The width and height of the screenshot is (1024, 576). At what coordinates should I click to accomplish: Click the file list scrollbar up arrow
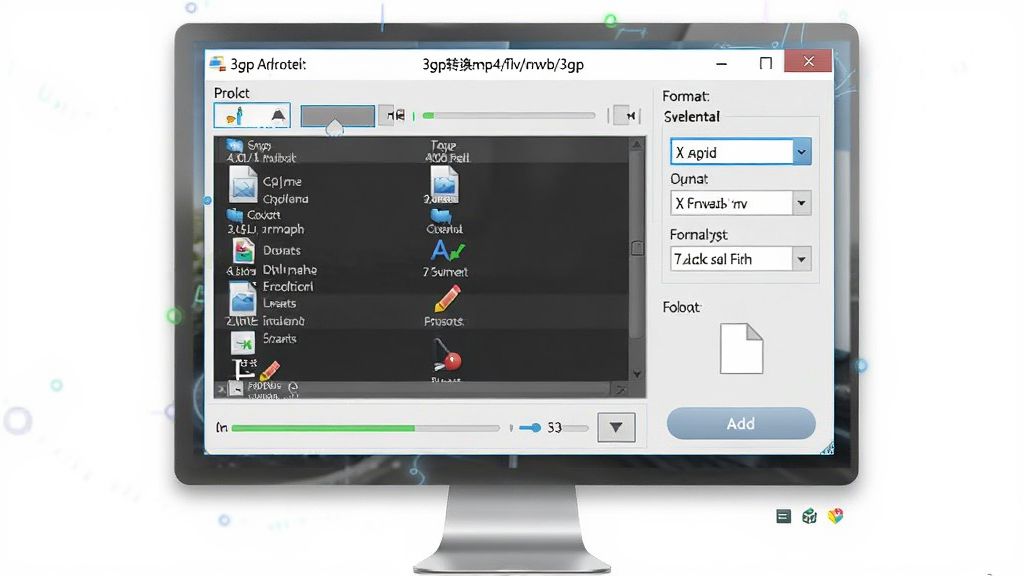[x=637, y=144]
